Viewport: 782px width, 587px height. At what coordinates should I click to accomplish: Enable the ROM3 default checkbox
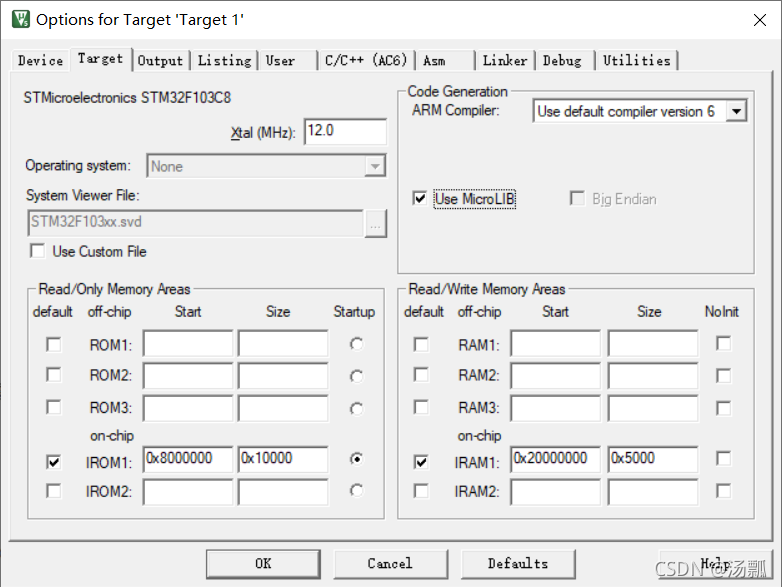click(x=53, y=407)
